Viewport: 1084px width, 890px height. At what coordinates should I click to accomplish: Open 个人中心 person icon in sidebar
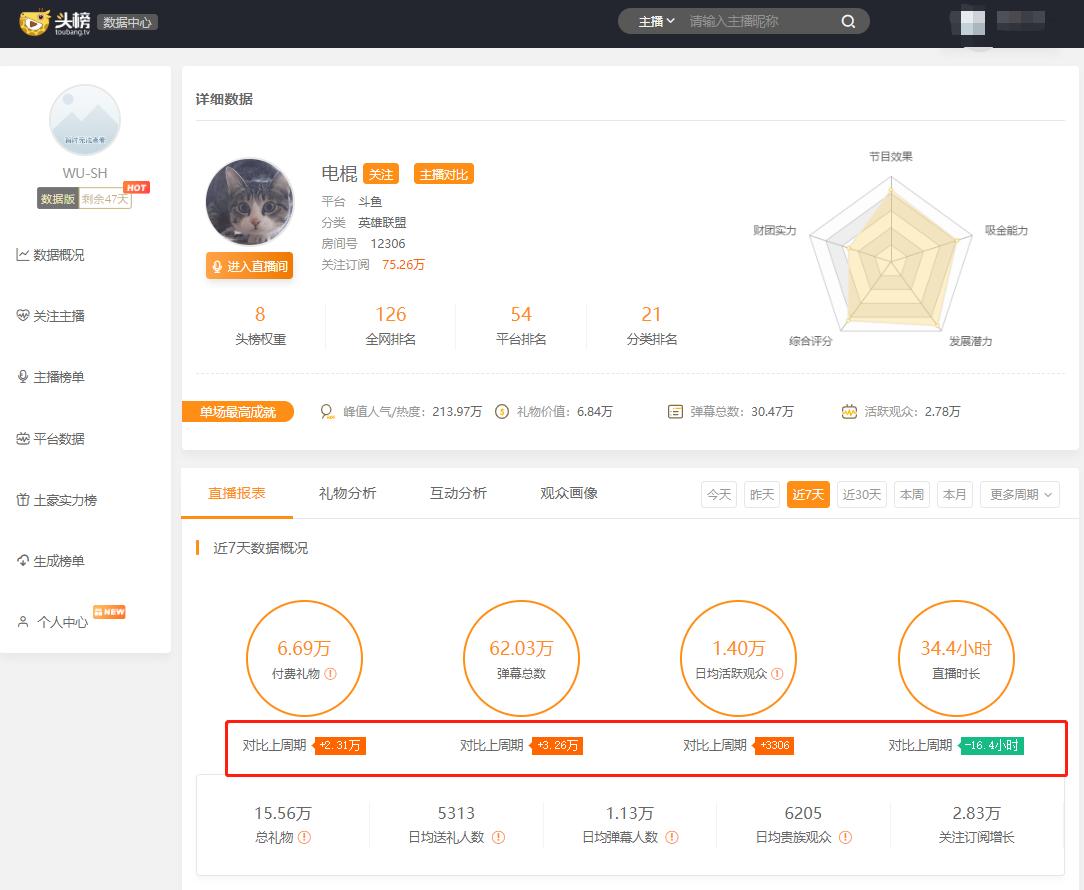click(22, 620)
